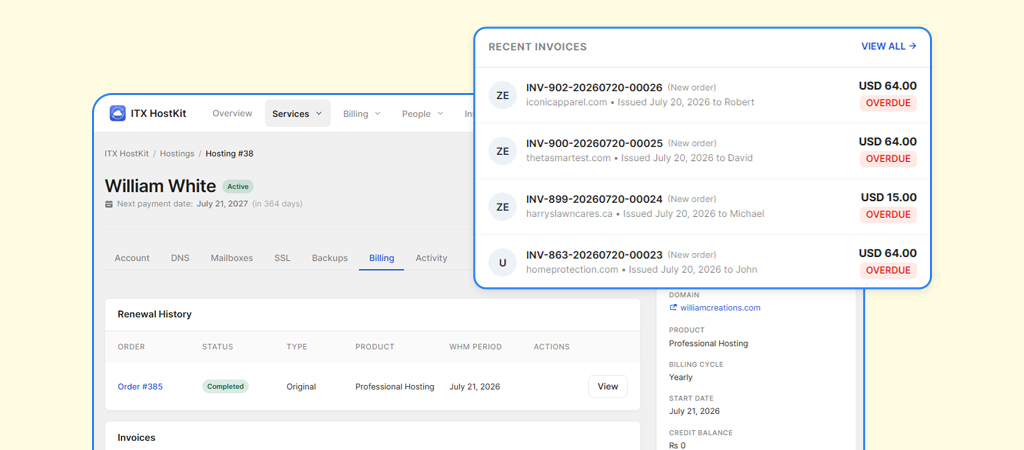
Task: Expand the Services dropdown menu
Action: (297, 114)
